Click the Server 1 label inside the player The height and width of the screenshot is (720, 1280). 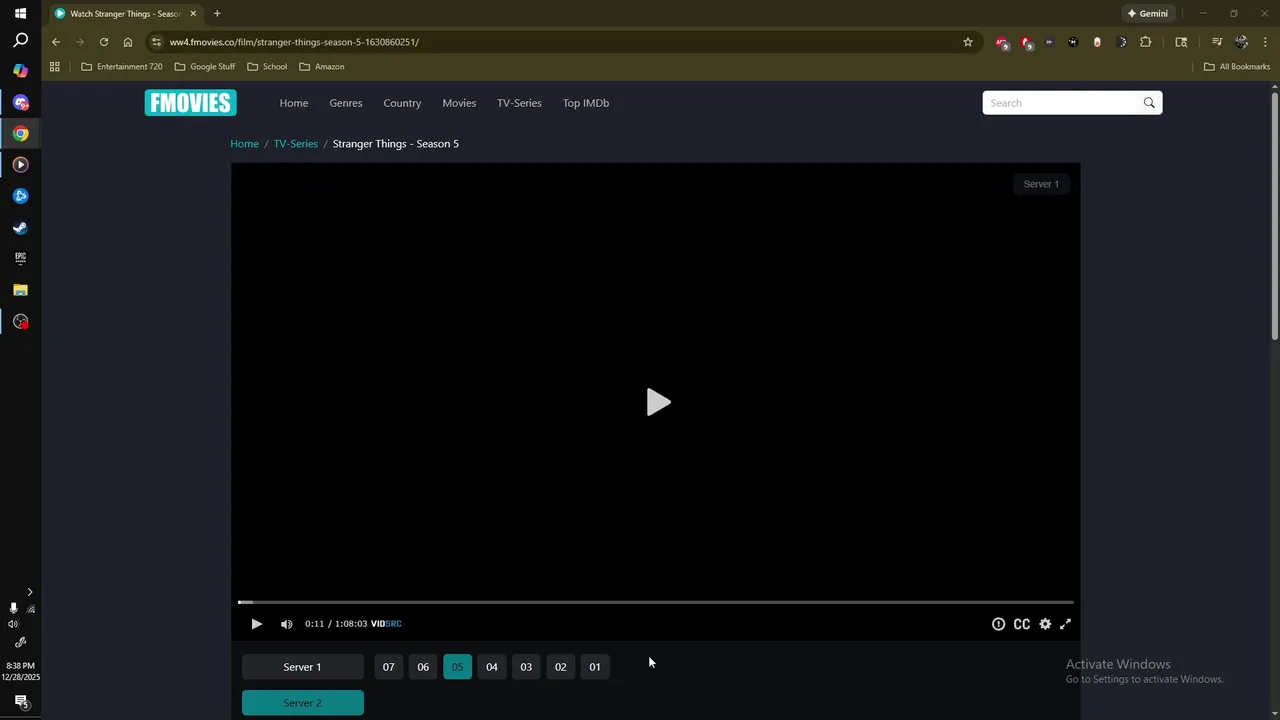click(x=1041, y=184)
